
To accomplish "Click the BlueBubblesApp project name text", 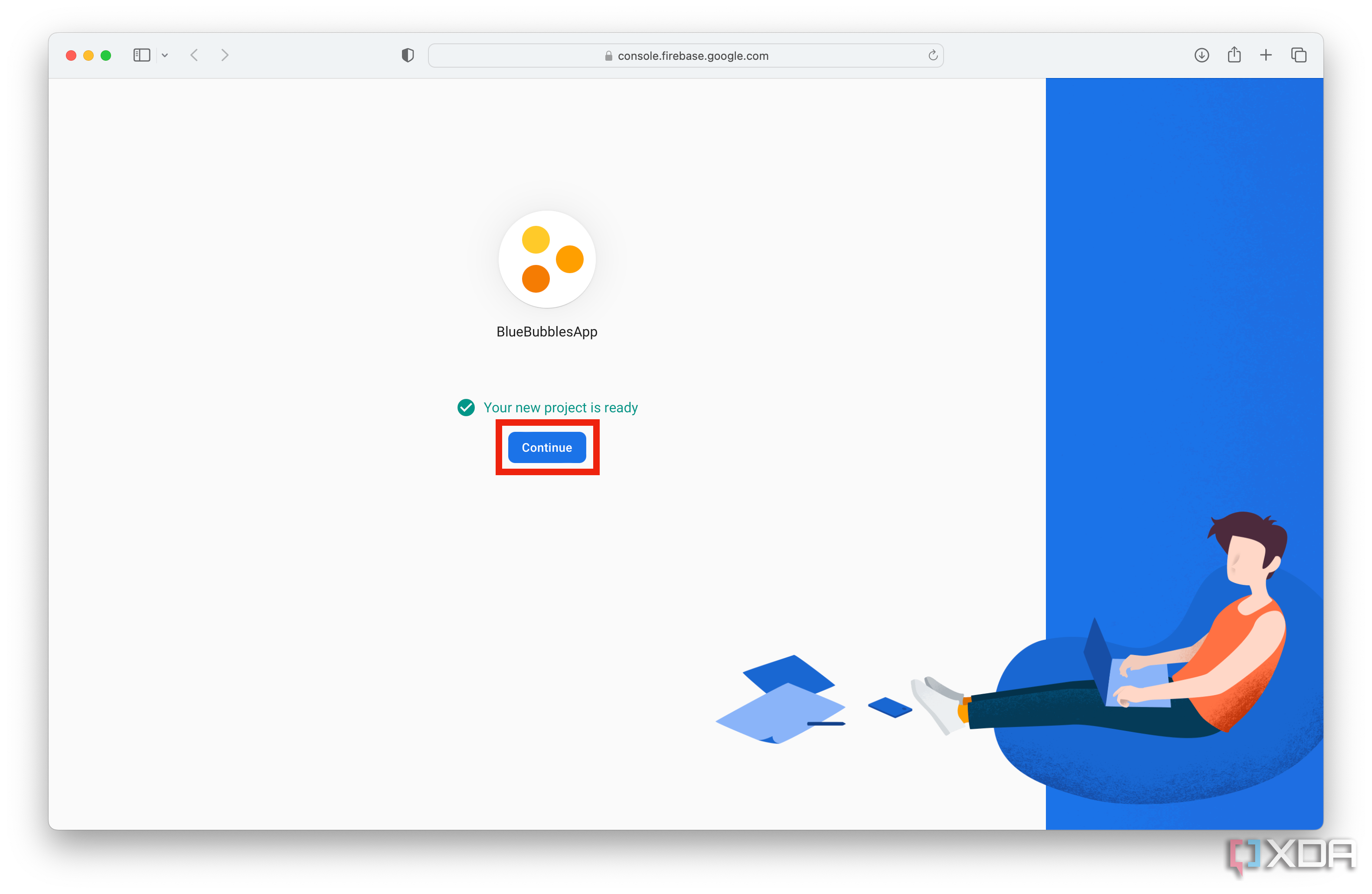I will pos(546,332).
